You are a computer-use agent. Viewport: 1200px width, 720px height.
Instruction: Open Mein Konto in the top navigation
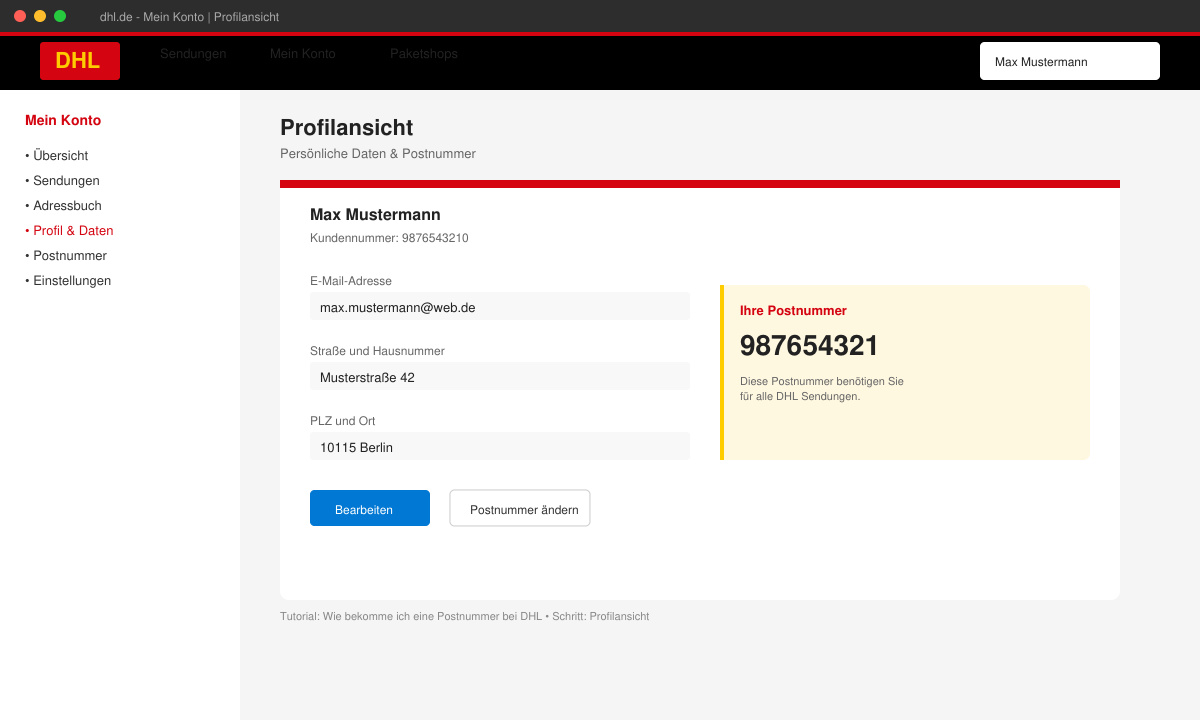pos(303,54)
